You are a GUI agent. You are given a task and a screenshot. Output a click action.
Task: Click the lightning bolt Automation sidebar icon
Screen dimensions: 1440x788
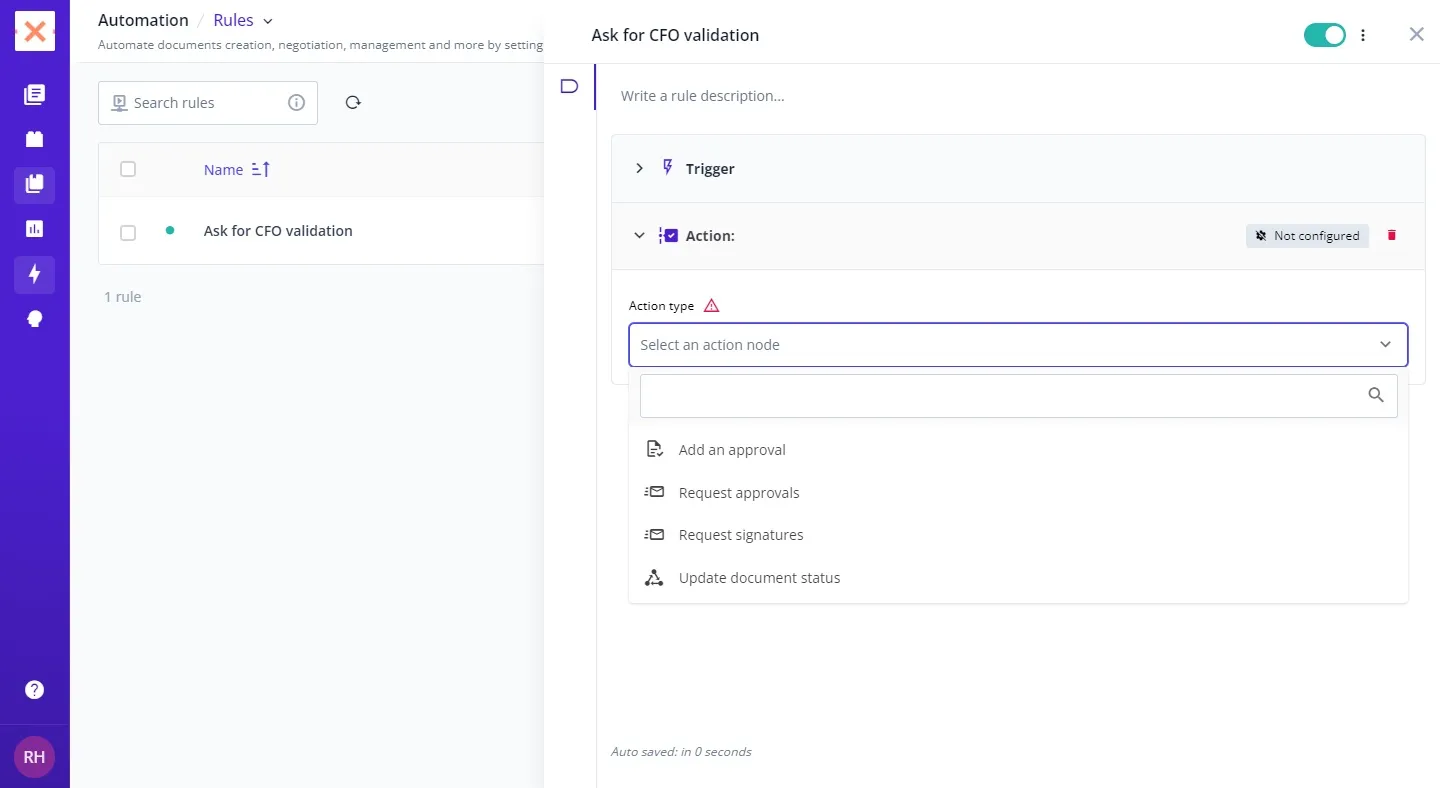pyautogui.click(x=34, y=274)
